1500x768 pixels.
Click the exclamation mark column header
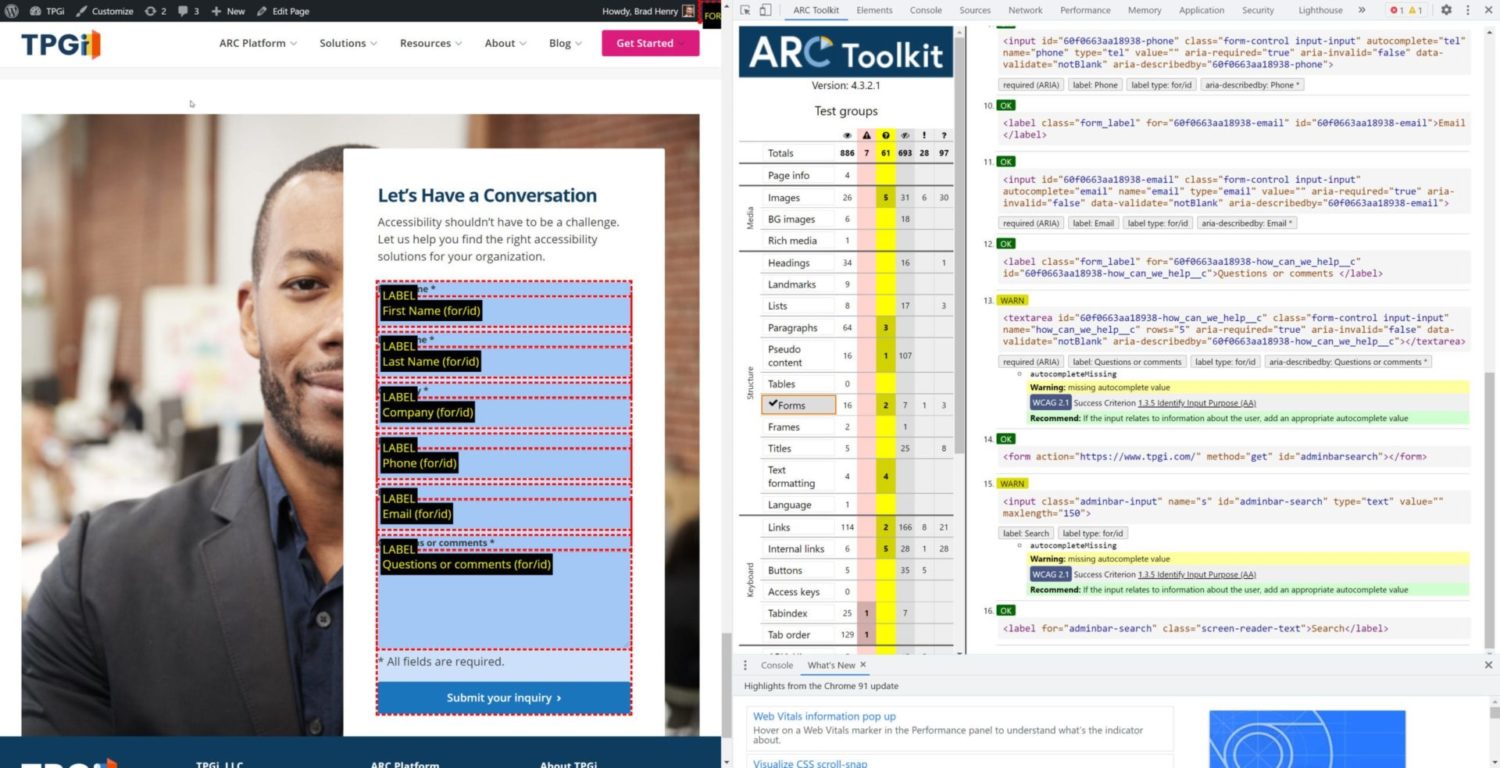pos(924,135)
